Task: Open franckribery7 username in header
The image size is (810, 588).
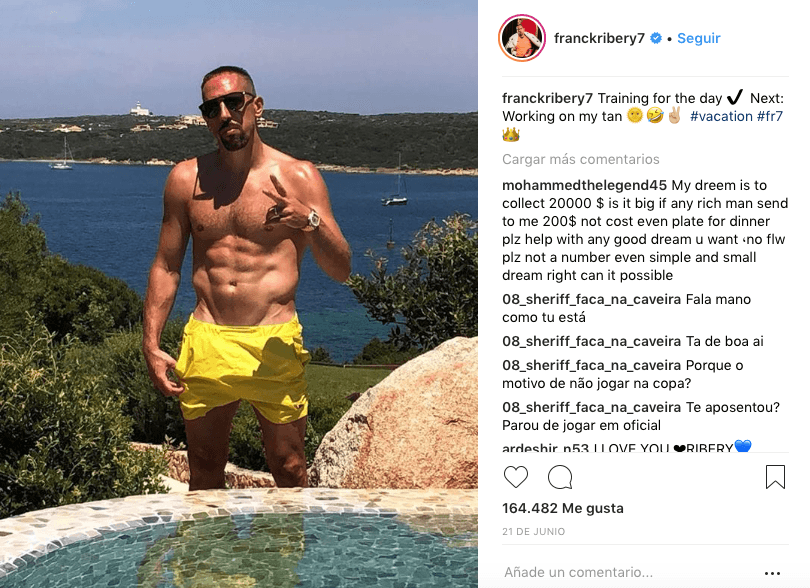Action: point(599,38)
